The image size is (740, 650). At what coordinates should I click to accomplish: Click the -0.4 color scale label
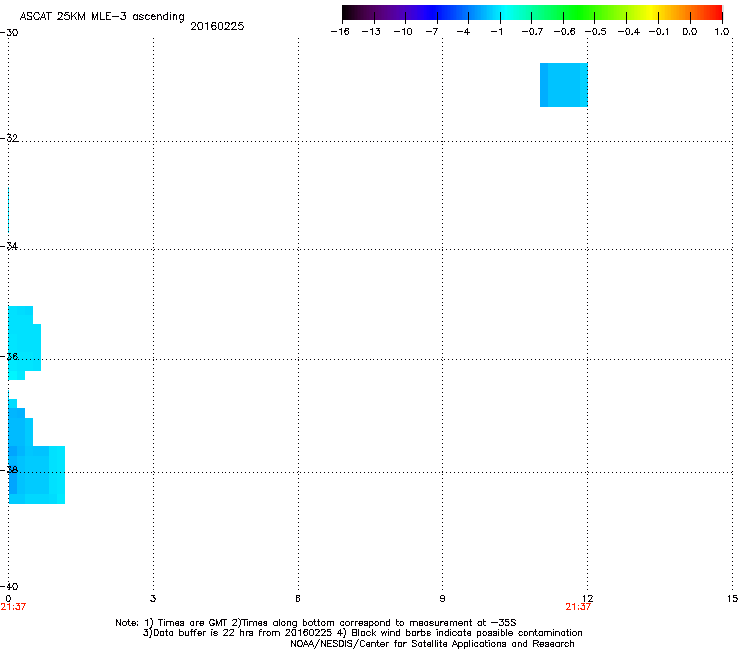[629, 32]
